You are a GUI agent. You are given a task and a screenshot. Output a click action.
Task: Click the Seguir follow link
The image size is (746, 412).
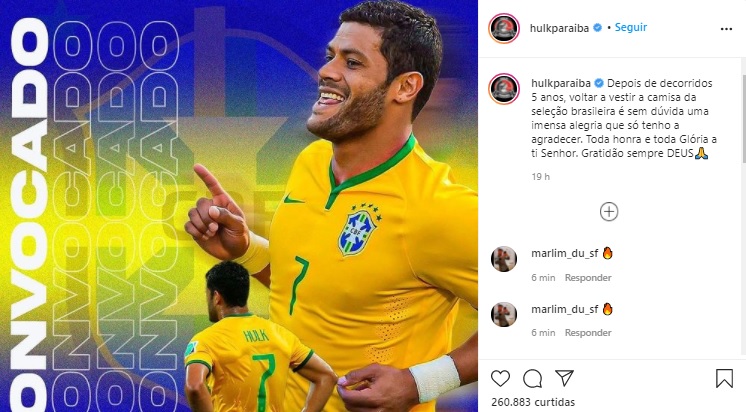[x=631, y=27]
